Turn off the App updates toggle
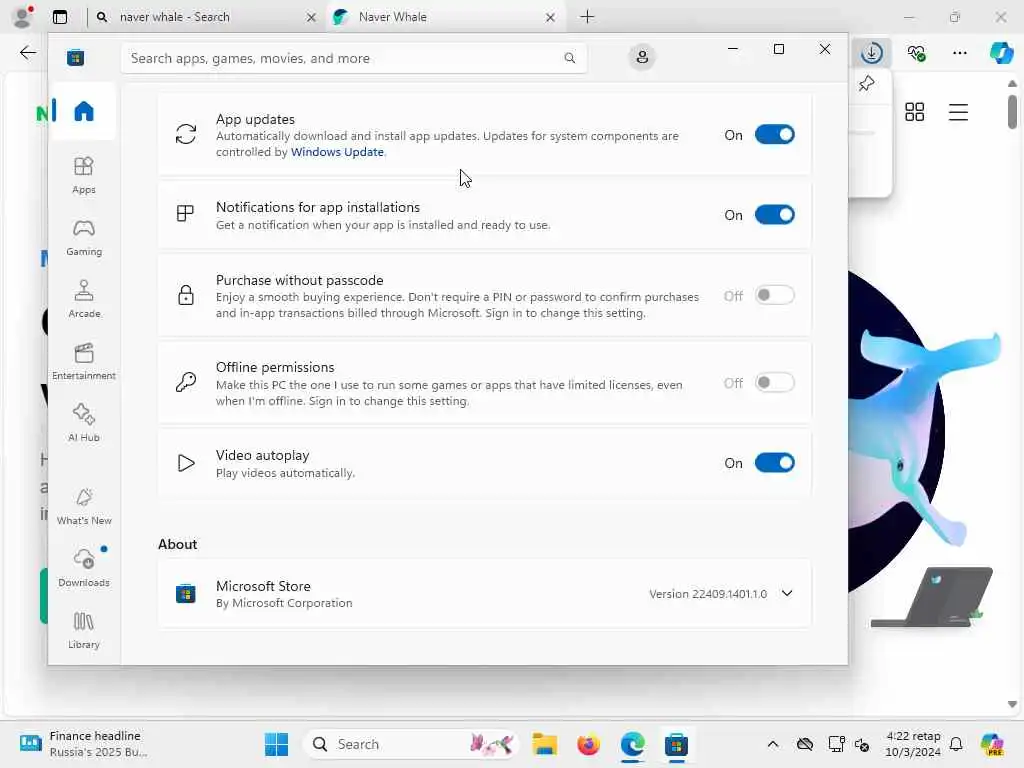The image size is (1024, 768). (x=775, y=135)
